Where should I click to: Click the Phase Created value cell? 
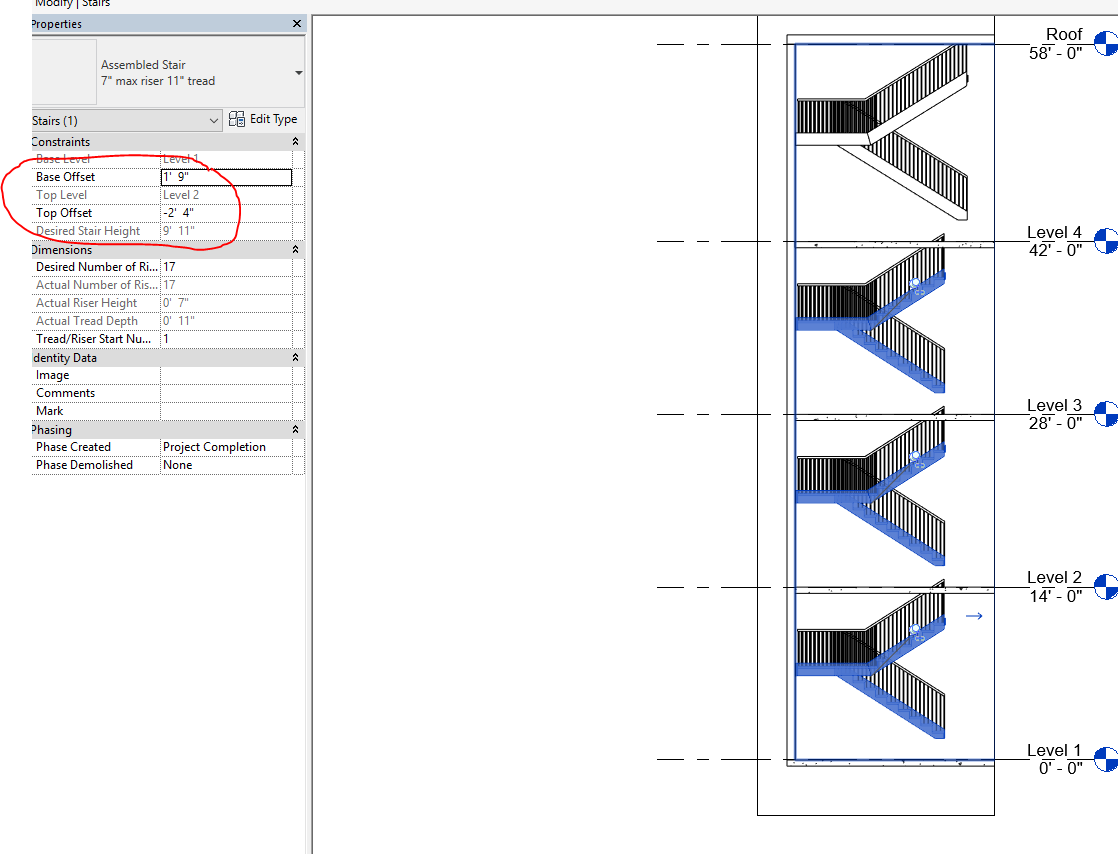[x=225, y=446]
